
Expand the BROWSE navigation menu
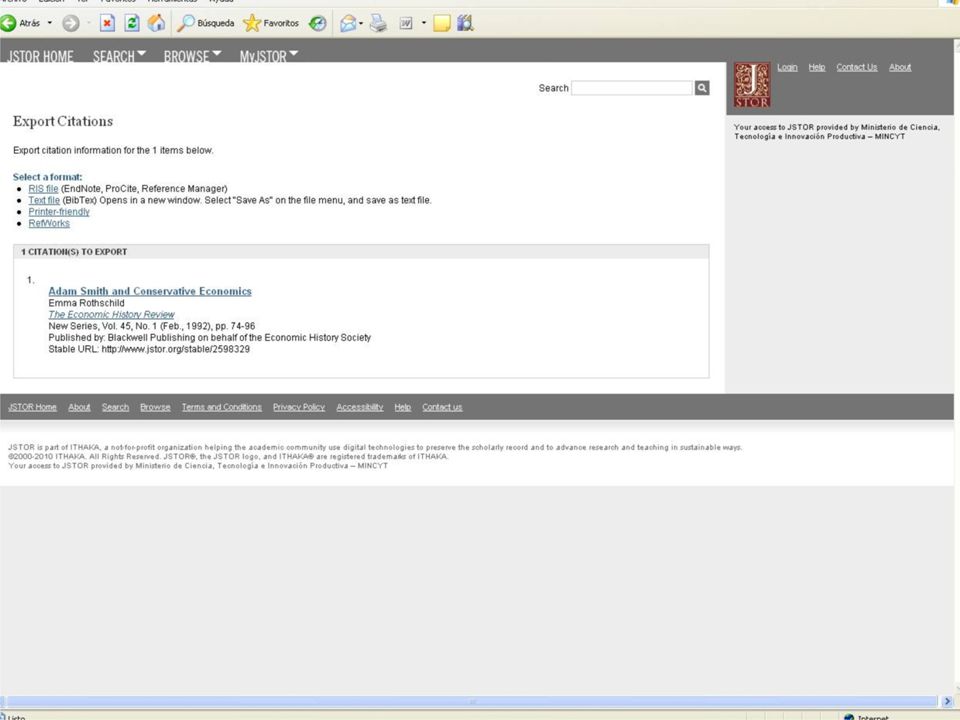point(192,56)
